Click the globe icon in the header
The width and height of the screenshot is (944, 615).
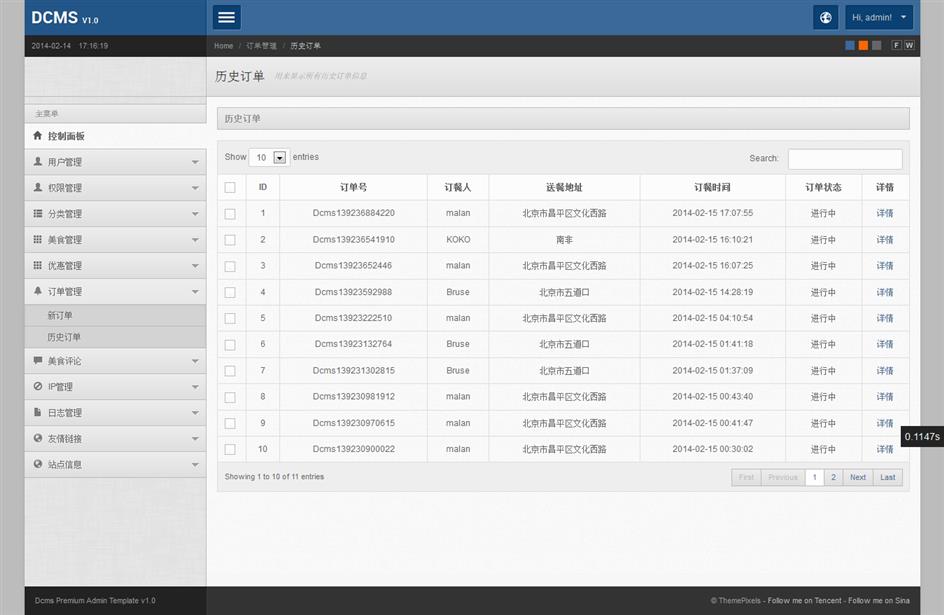coord(825,17)
